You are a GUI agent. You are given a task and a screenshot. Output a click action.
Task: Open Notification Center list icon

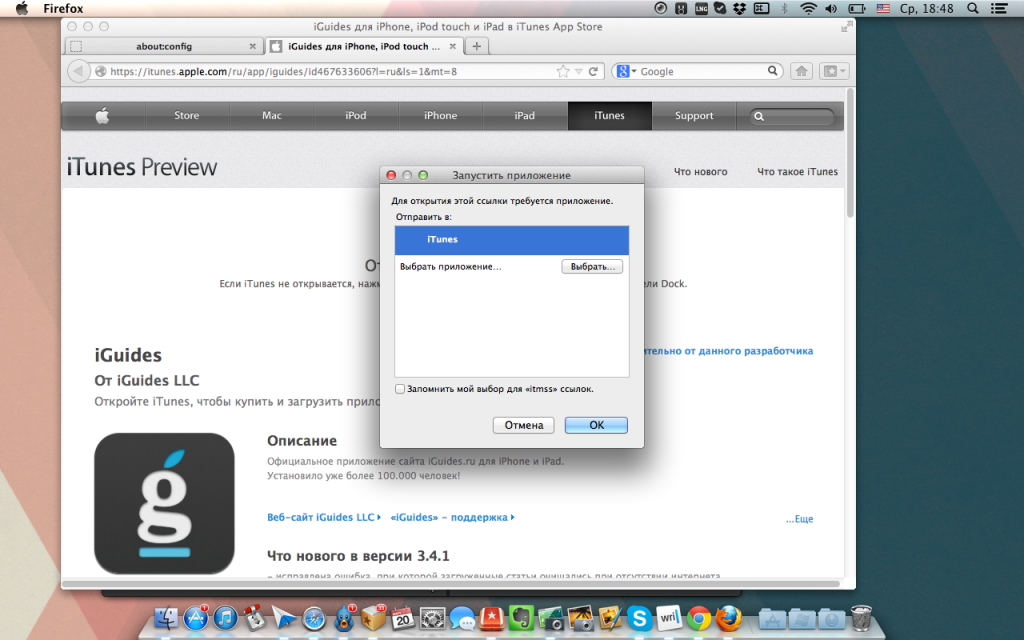point(998,8)
